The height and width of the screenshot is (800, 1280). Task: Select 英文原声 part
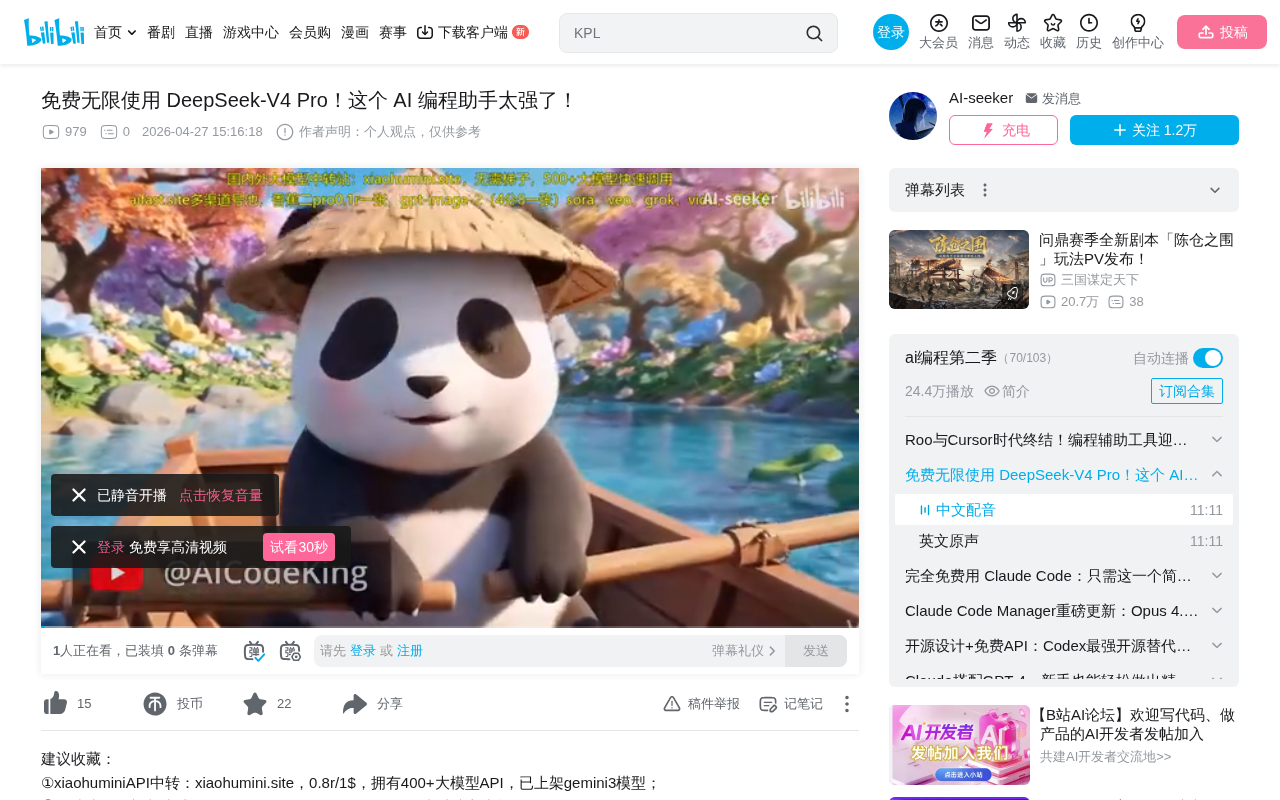[1064, 541]
